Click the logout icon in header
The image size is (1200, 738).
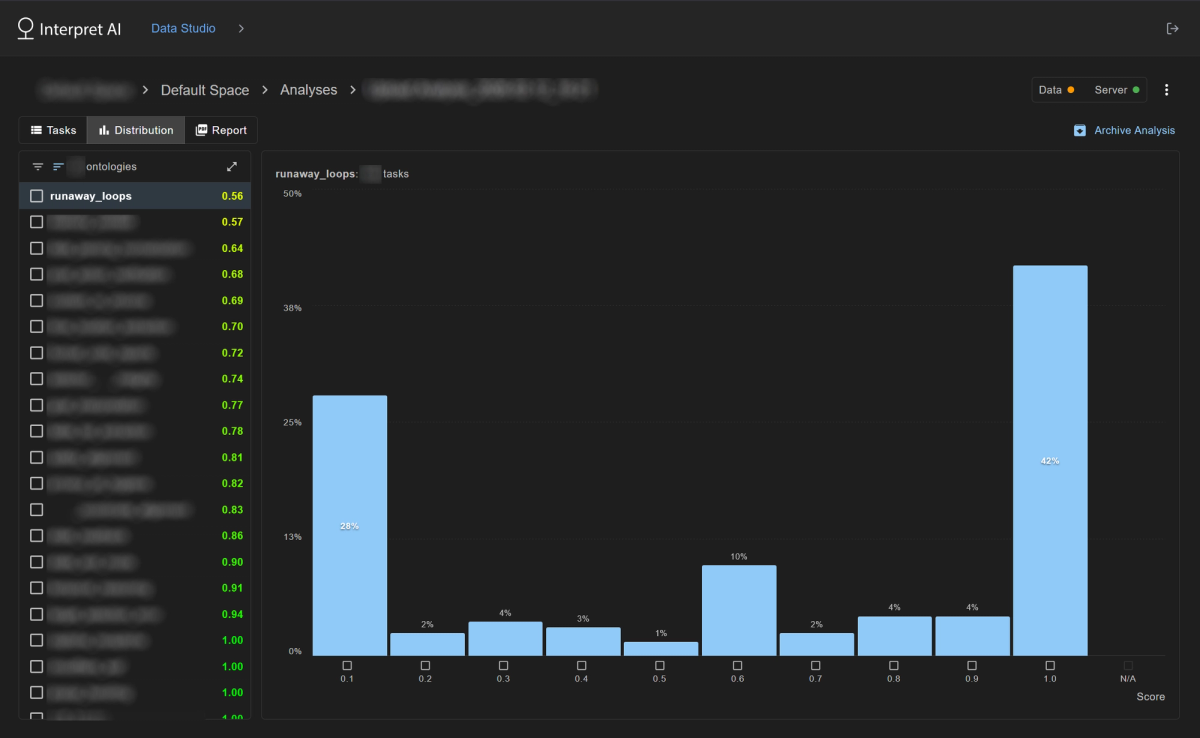(1173, 28)
